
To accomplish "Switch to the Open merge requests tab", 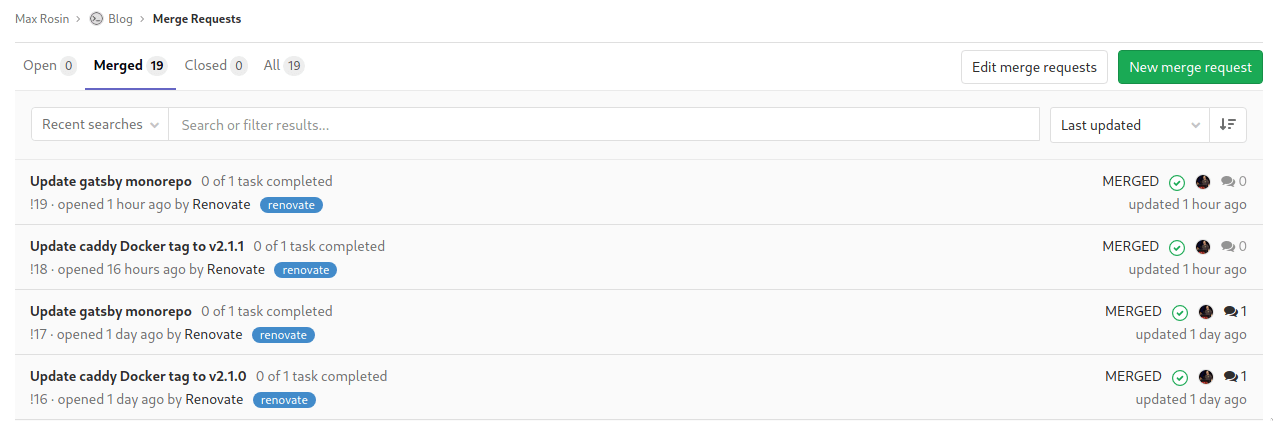I will (50, 66).
